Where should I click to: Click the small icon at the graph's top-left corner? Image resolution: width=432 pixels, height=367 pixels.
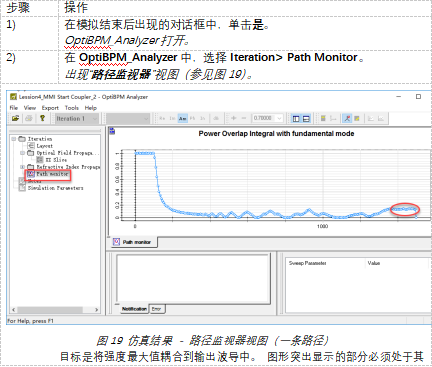[x=112, y=131]
